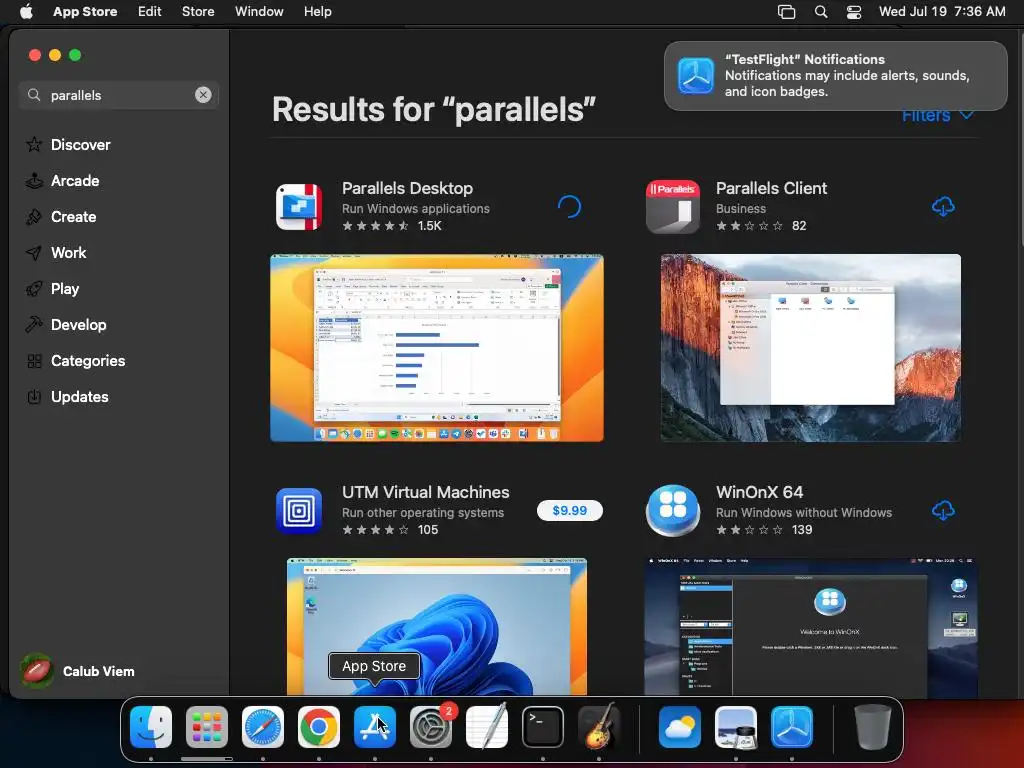This screenshot has width=1024, height=768.
Task: Open the WinOnX 64 app icon
Action: click(x=673, y=511)
